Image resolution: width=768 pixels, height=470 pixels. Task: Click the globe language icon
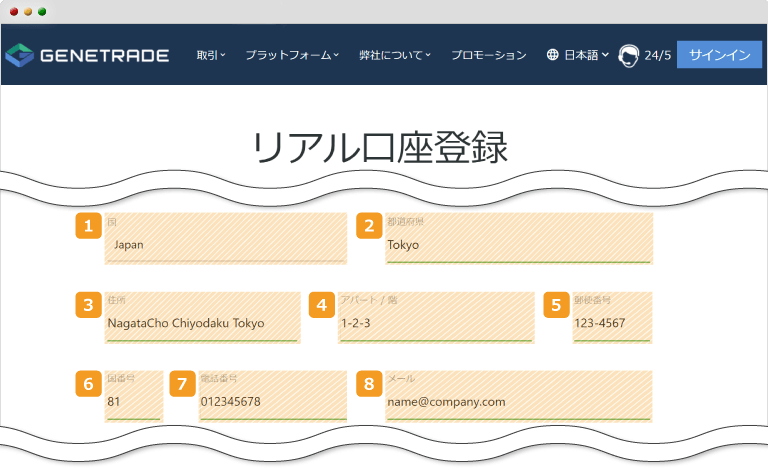tap(552, 55)
